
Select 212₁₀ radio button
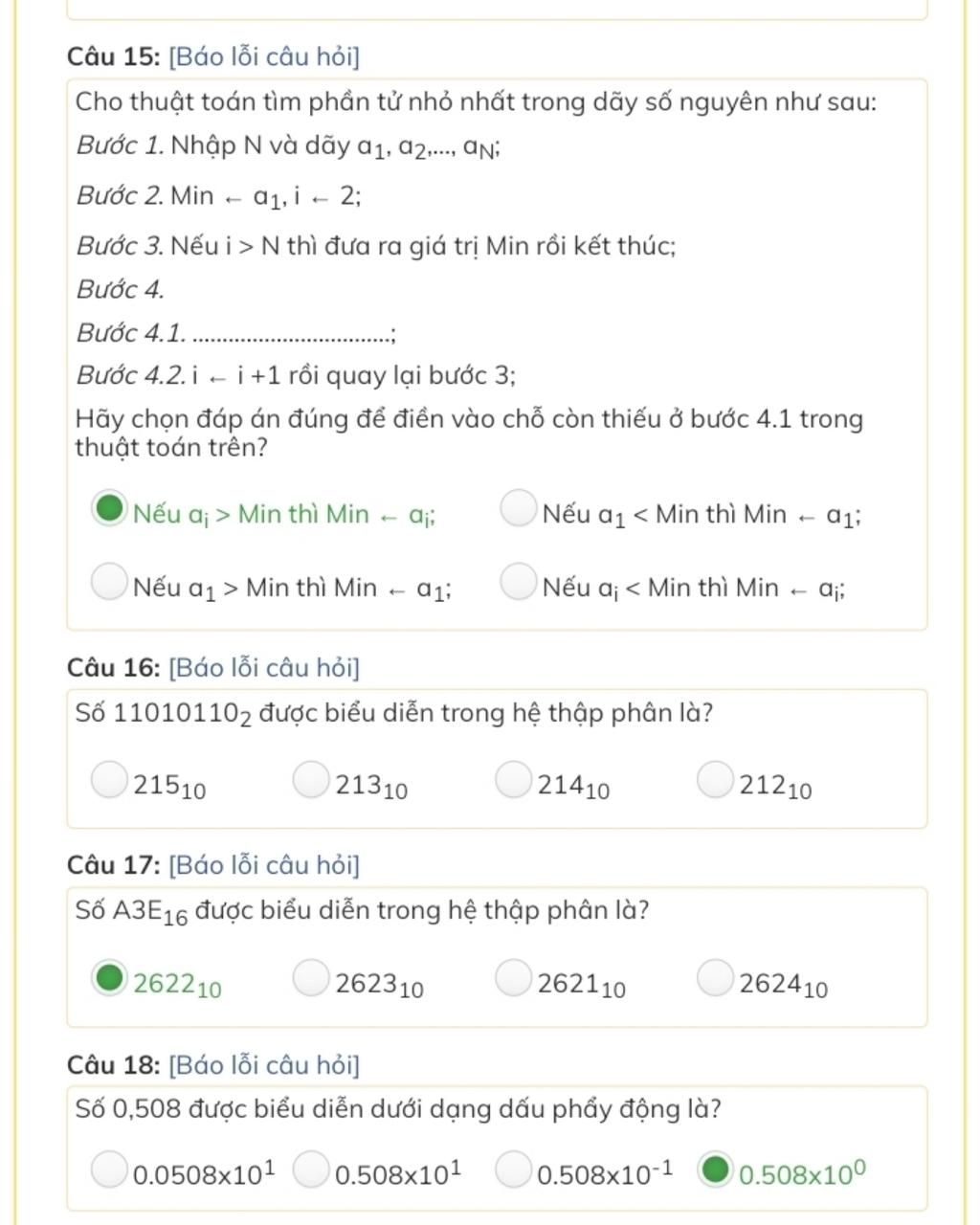(715, 779)
